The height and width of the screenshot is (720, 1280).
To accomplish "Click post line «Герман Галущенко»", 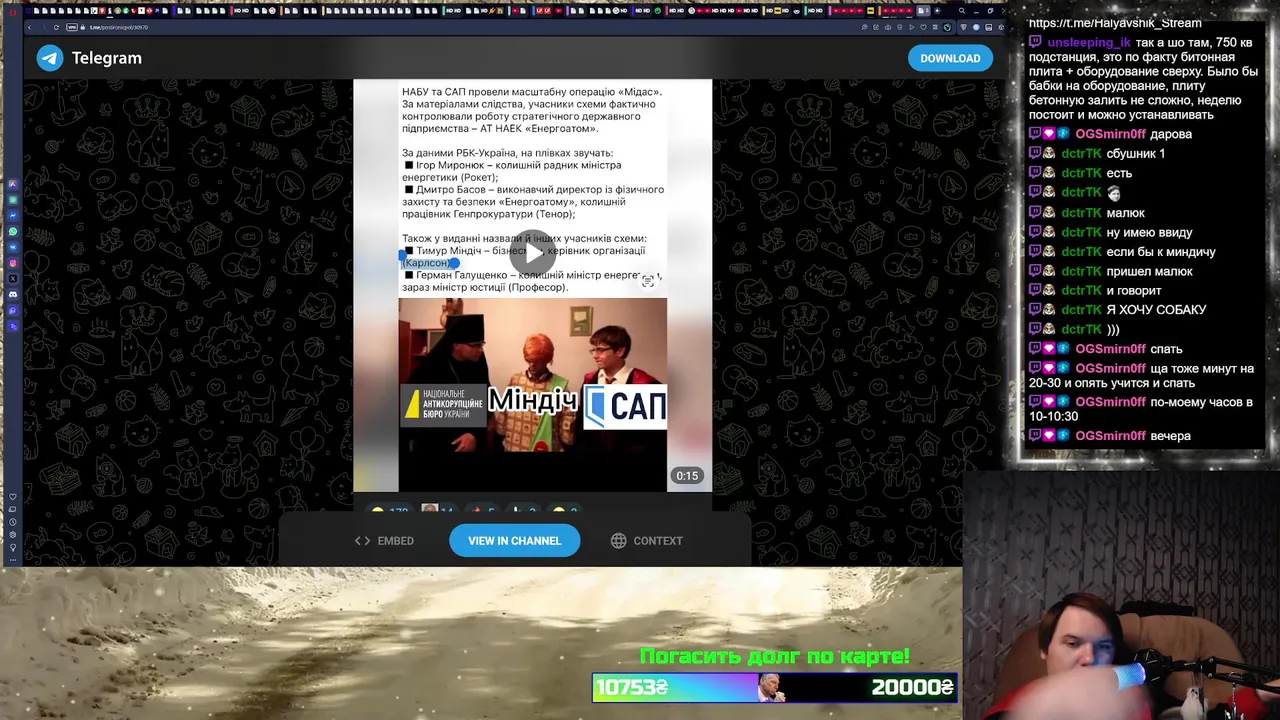I will pos(532,281).
